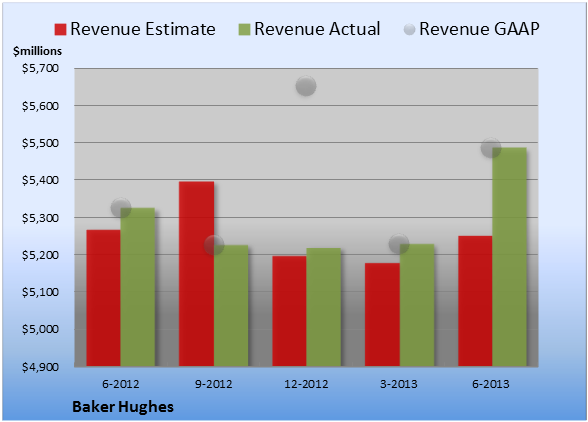The width and height of the screenshot is (588, 422).
Task: Select the 'Revenue GAAP' legend label
Action: click(479, 29)
